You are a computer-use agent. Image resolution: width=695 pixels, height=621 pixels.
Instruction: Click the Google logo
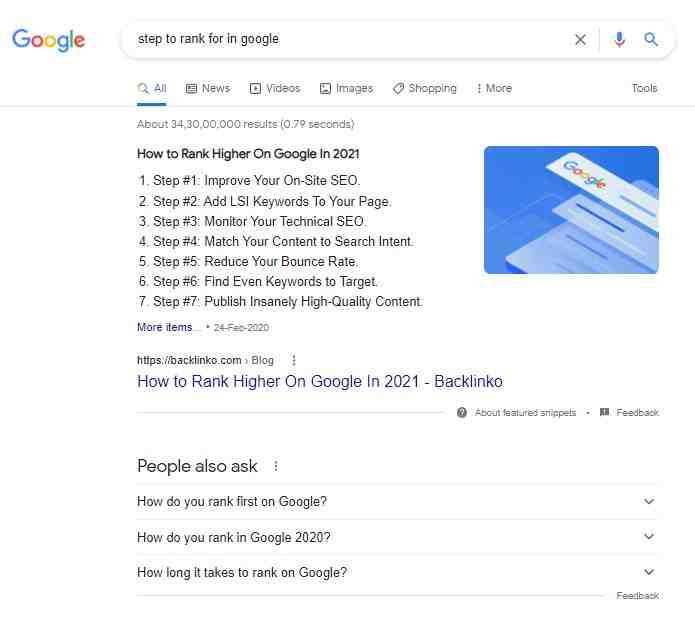[x=48, y=40]
